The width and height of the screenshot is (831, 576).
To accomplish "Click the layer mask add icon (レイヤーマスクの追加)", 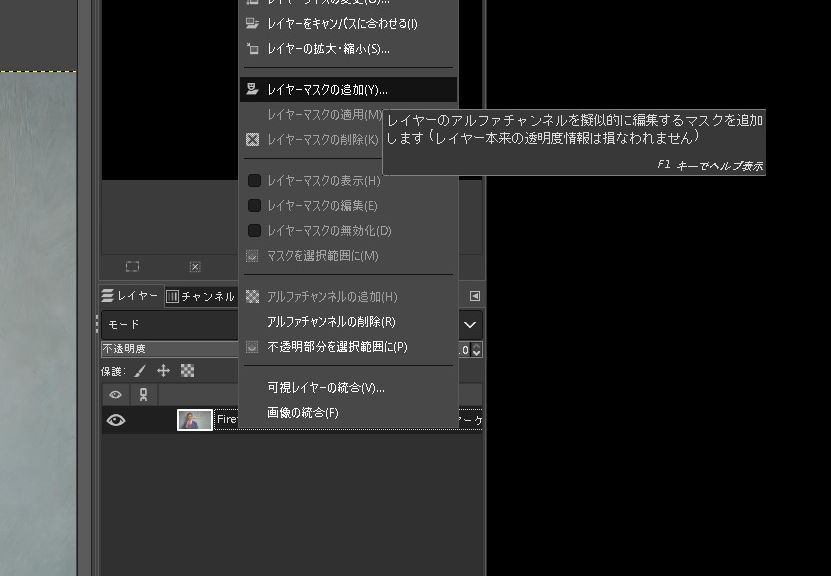I will click(252, 89).
